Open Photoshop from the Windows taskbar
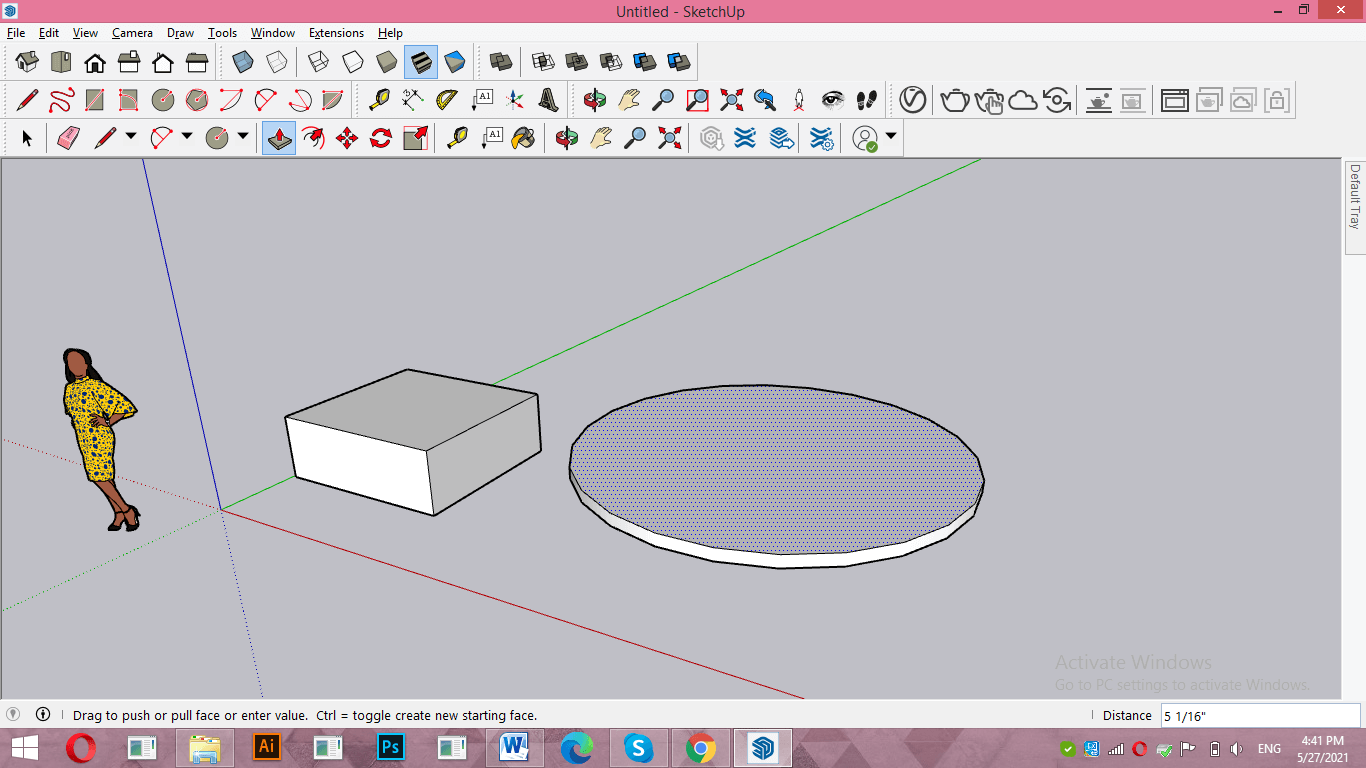Image resolution: width=1366 pixels, height=768 pixels. coord(390,747)
